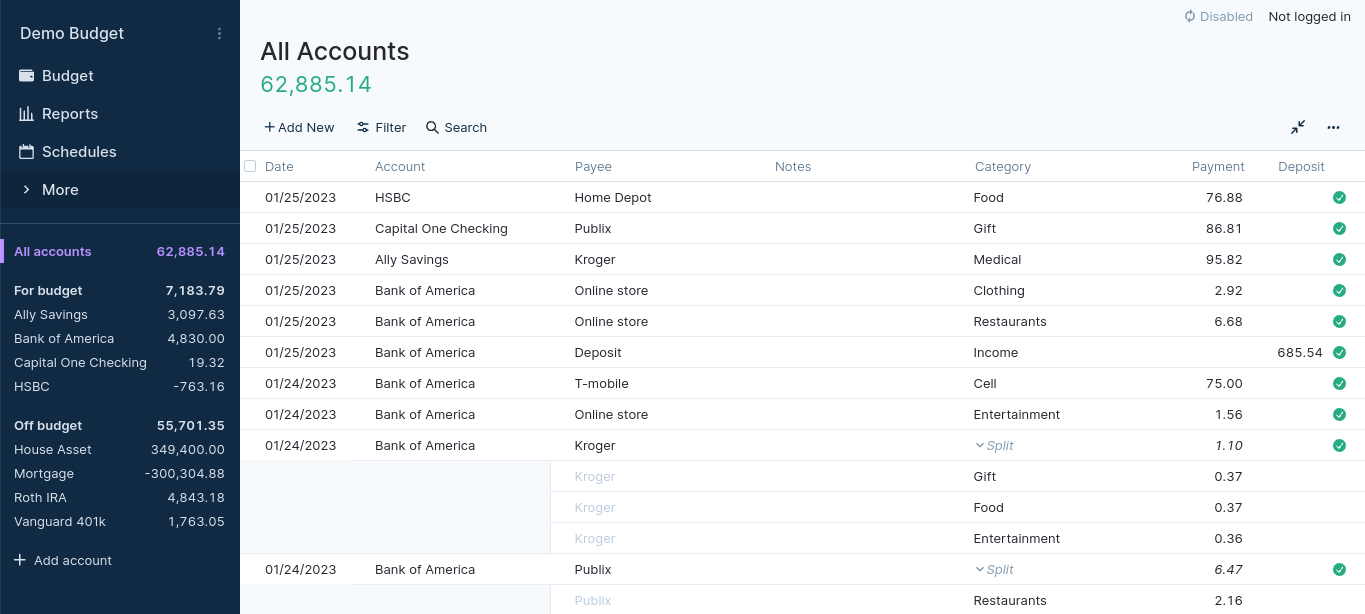Image resolution: width=1365 pixels, height=614 pixels.
Task: Open the Demo Budget three-dot menu
Action: pyautogui.click(x=220, y=34)
